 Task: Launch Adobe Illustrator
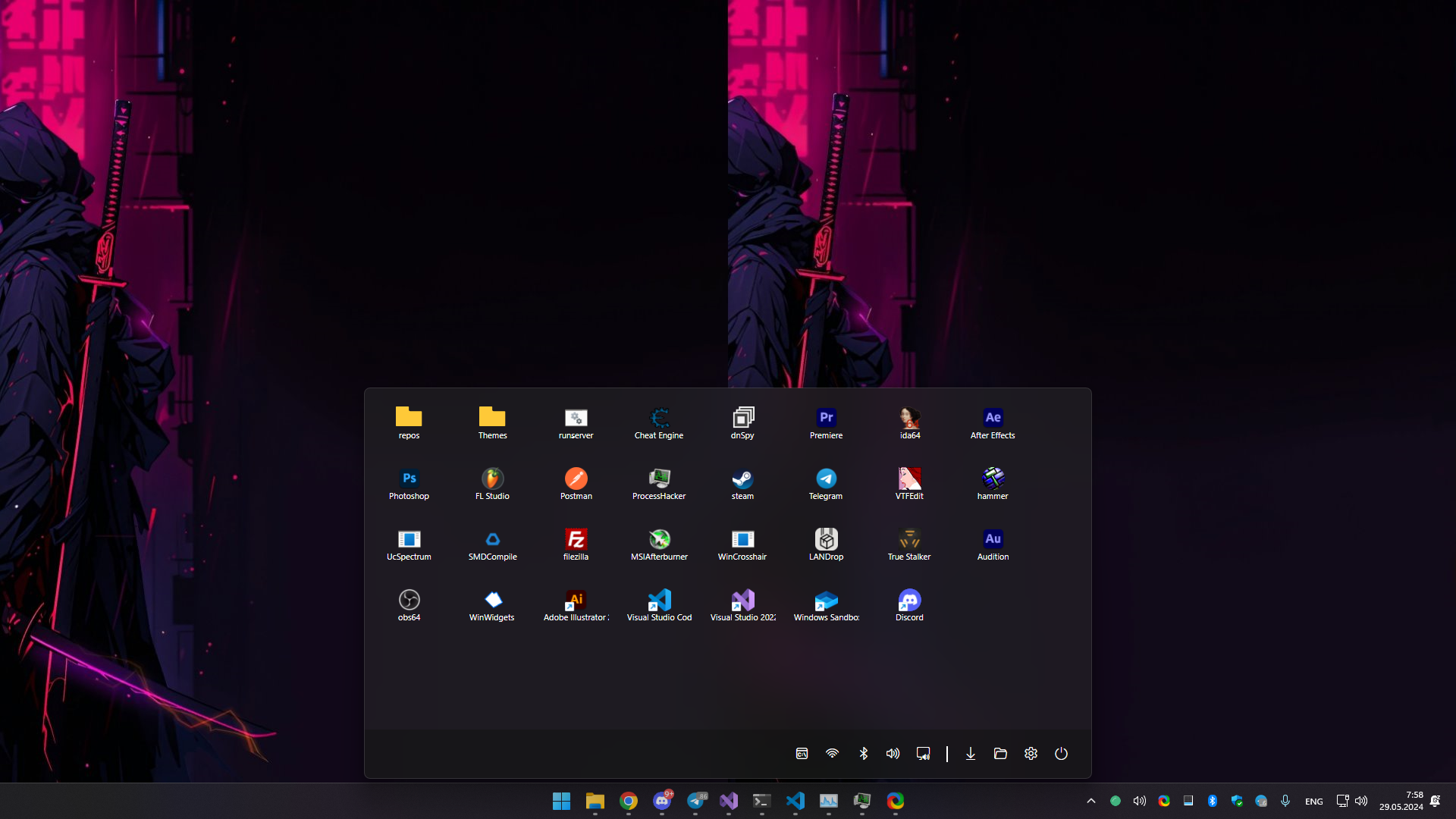(x=576, y=605)
